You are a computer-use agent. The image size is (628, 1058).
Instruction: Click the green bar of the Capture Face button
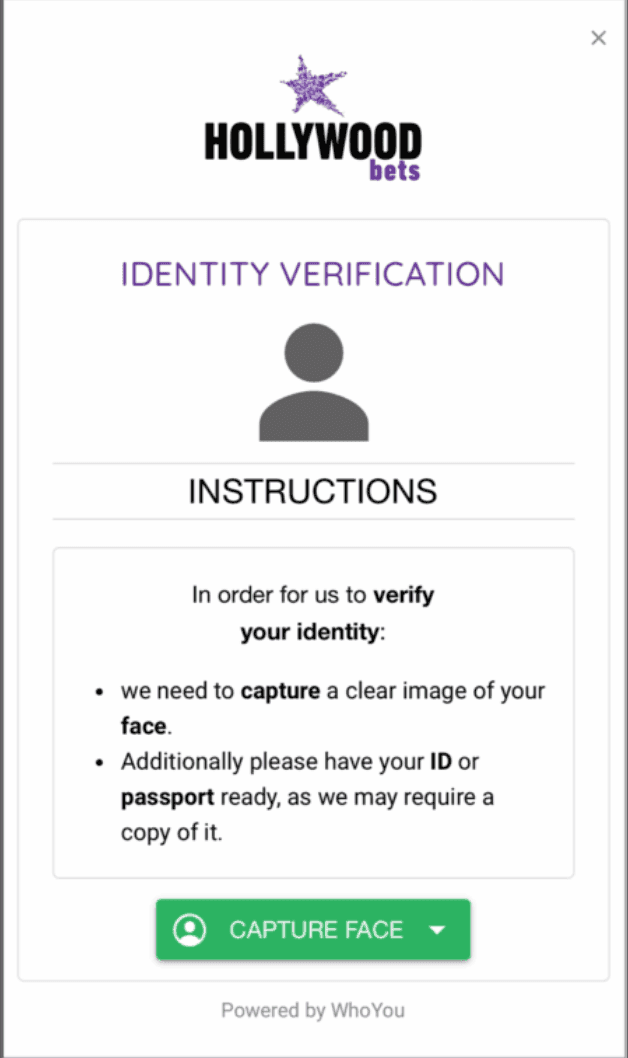tap(313, 929)
